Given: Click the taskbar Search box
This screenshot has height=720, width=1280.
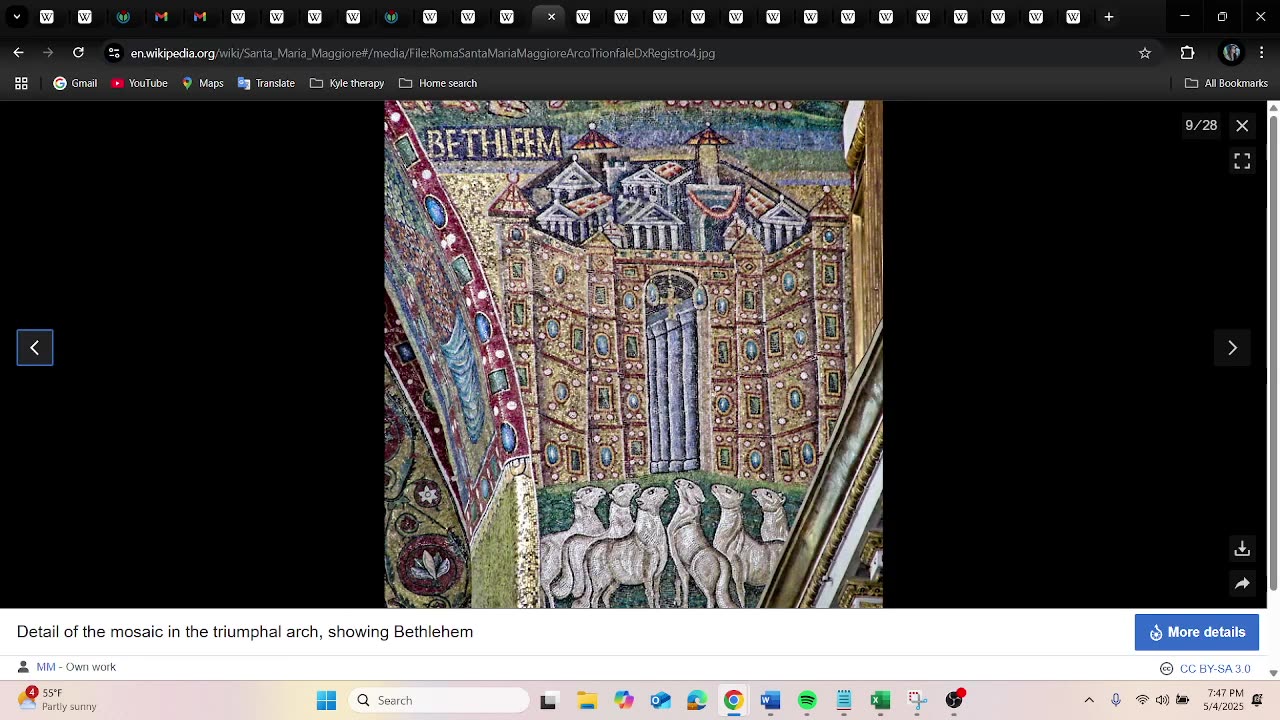Looking at the screenshot, I should point(438,700).
